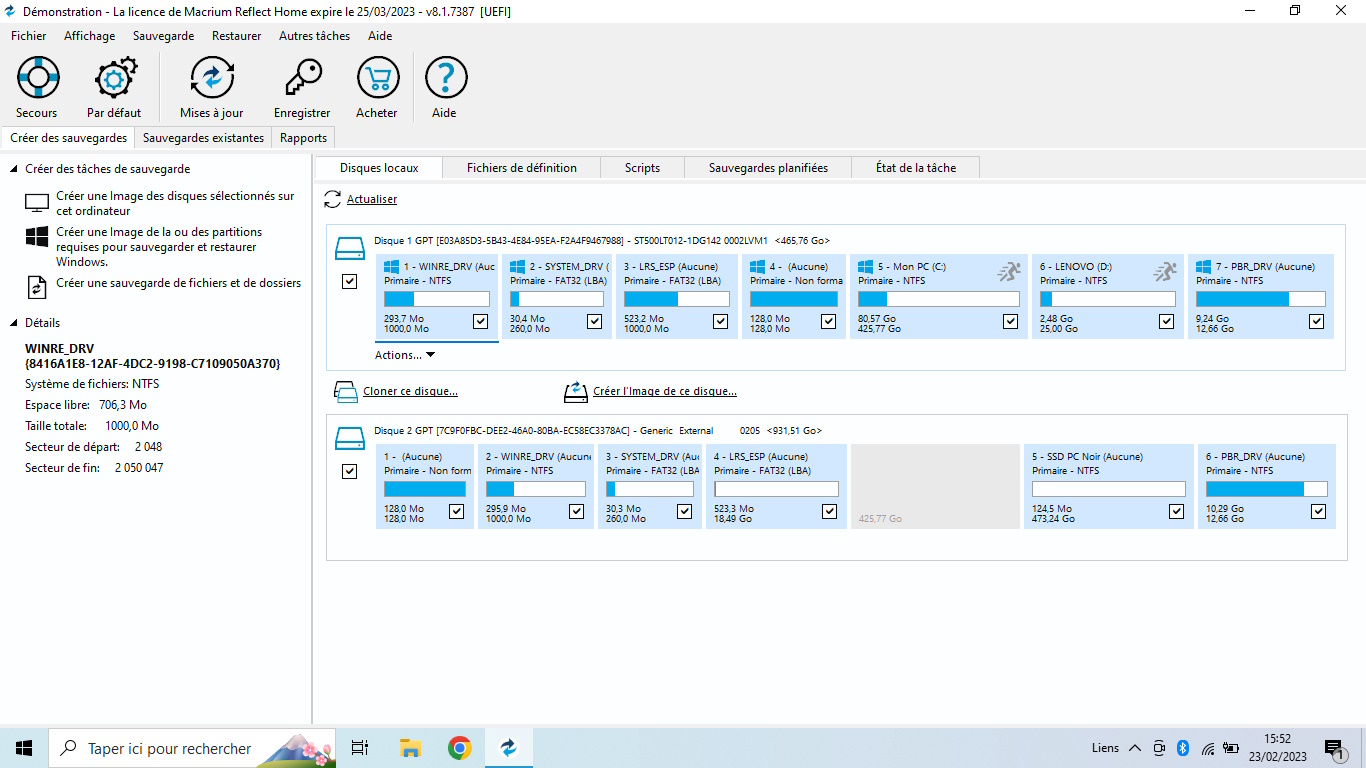1366x768 pixels.
Task: Launch File Explorer from the taskbar
Action: coord(410,748)
